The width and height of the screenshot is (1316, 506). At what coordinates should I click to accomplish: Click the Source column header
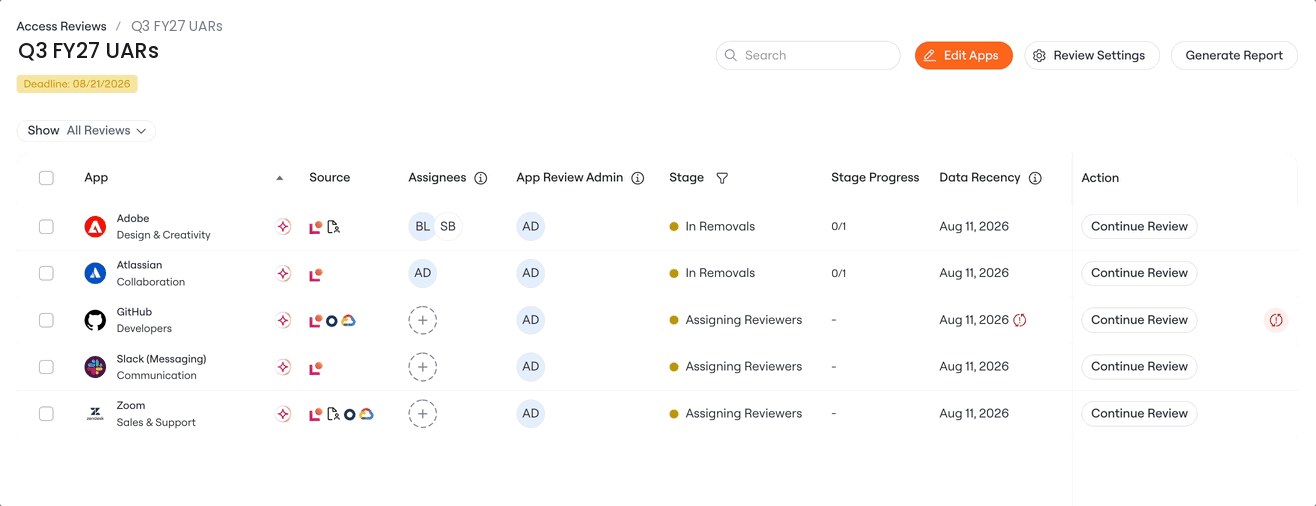click(329, 178)
